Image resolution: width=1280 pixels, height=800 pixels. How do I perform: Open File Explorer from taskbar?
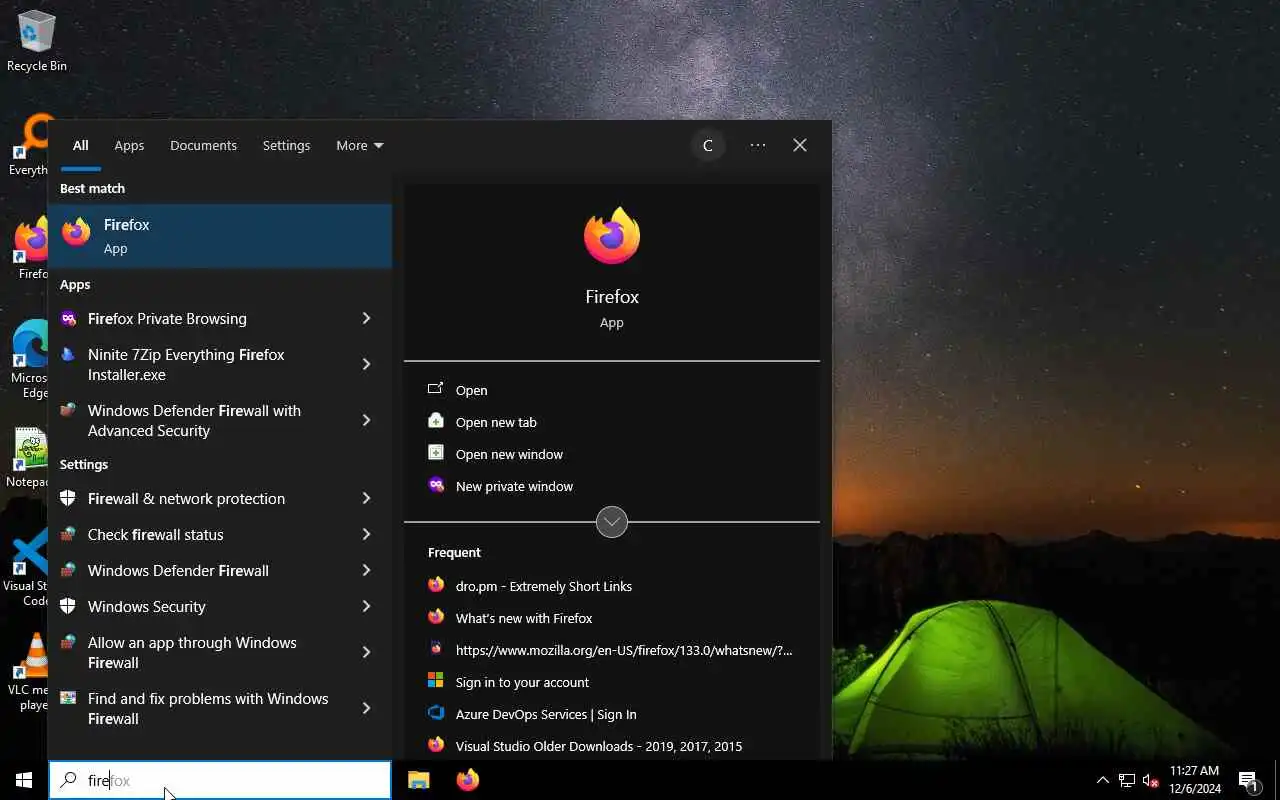tap(419, 780)
